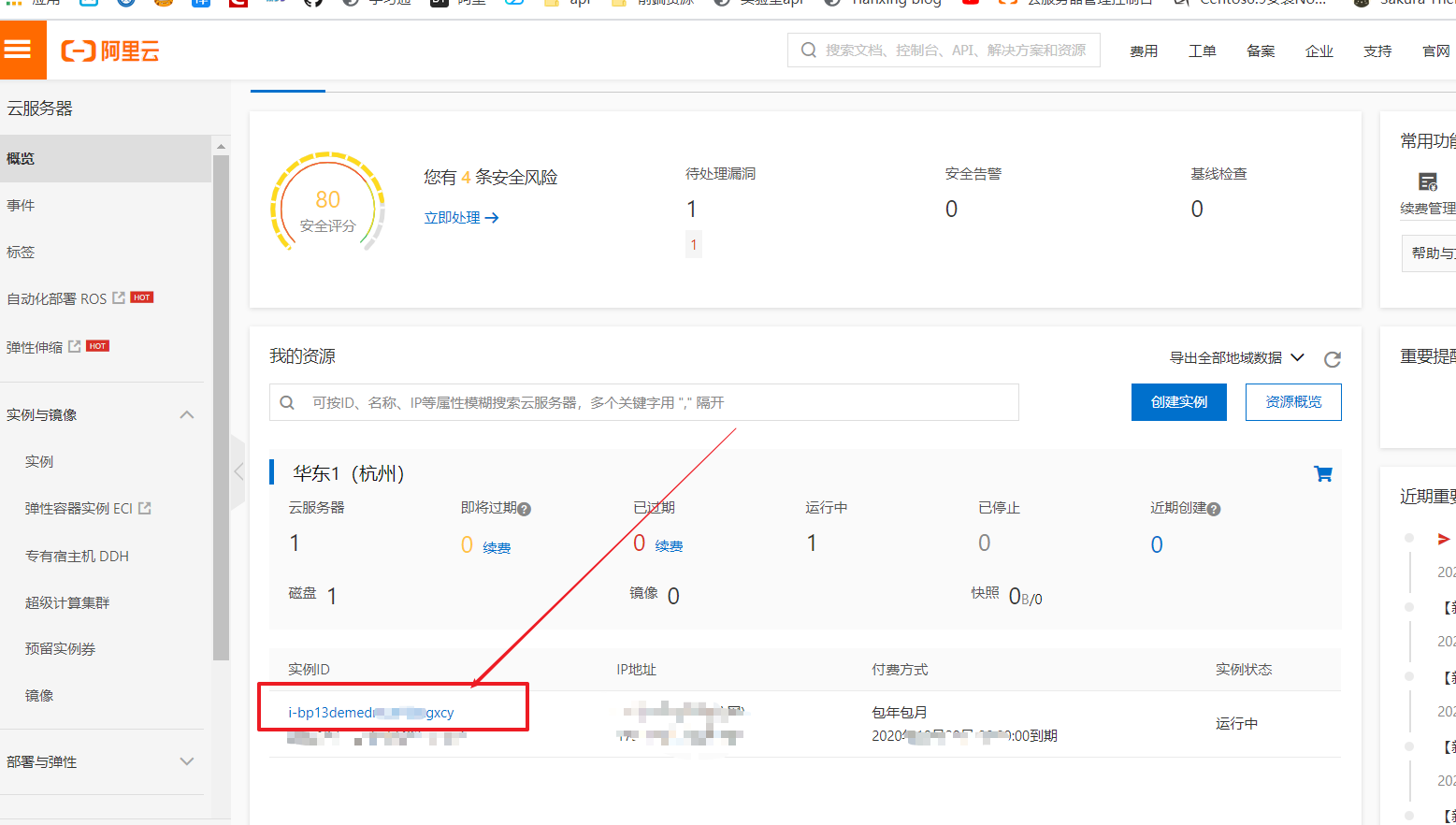1456x825 pixels.
Task: Open the 工单 menu in top navigation
Action: (x=1203, y=51)
